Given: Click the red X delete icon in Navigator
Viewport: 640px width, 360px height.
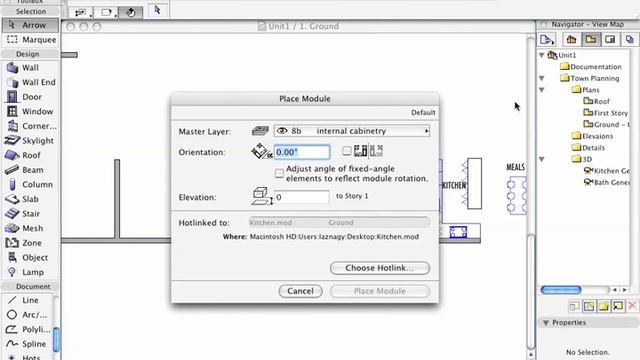Looking at the screenshot, I should click(632, 305).
